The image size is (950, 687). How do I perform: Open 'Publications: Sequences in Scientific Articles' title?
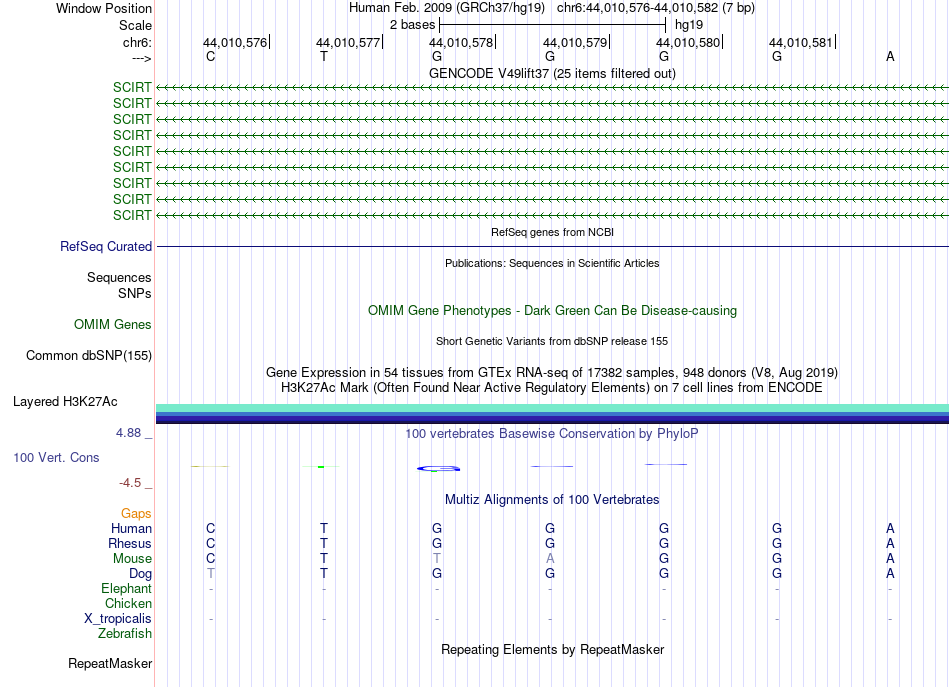552,263
